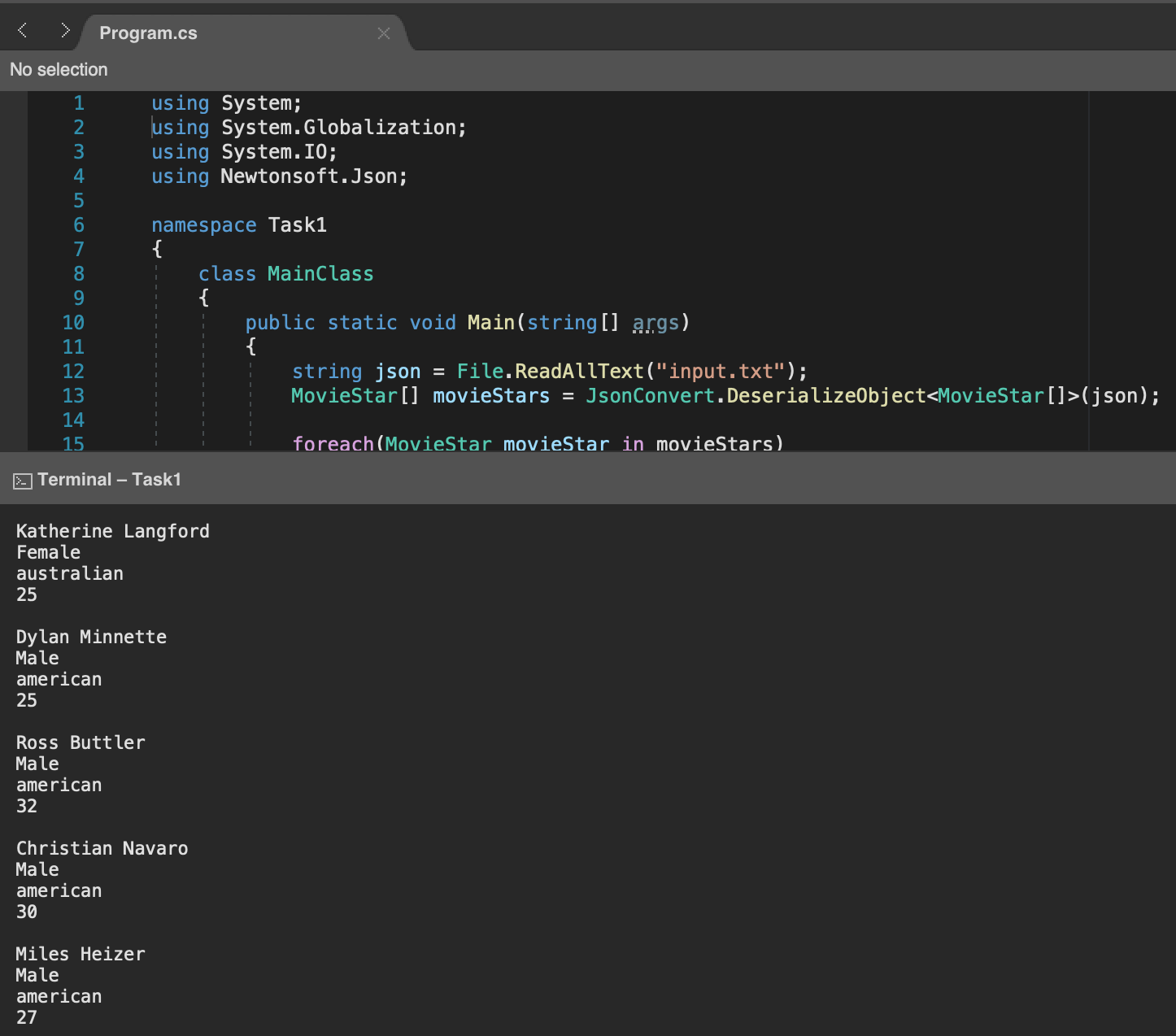Click the No selection breadcrumb bar

coord(58,70)
